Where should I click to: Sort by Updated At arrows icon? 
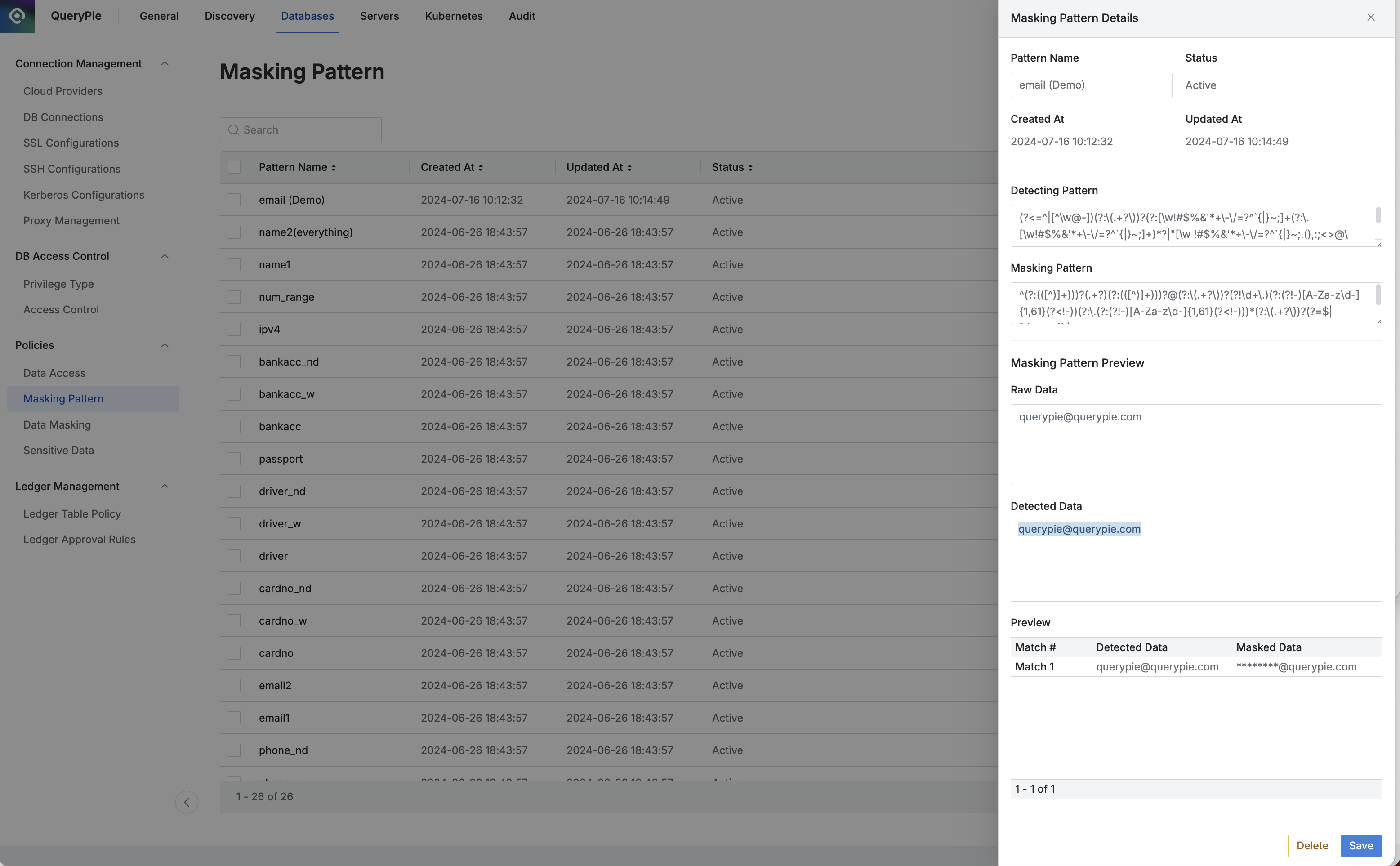click(629, 168)
